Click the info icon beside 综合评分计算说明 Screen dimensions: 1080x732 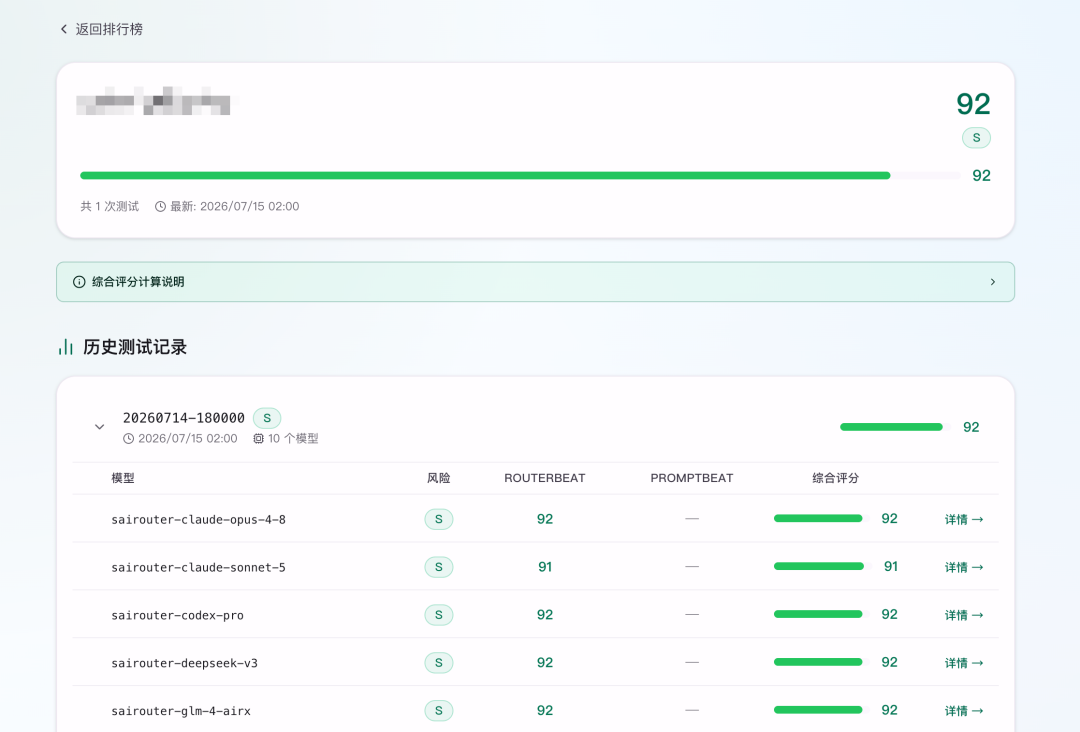(79, 282)
